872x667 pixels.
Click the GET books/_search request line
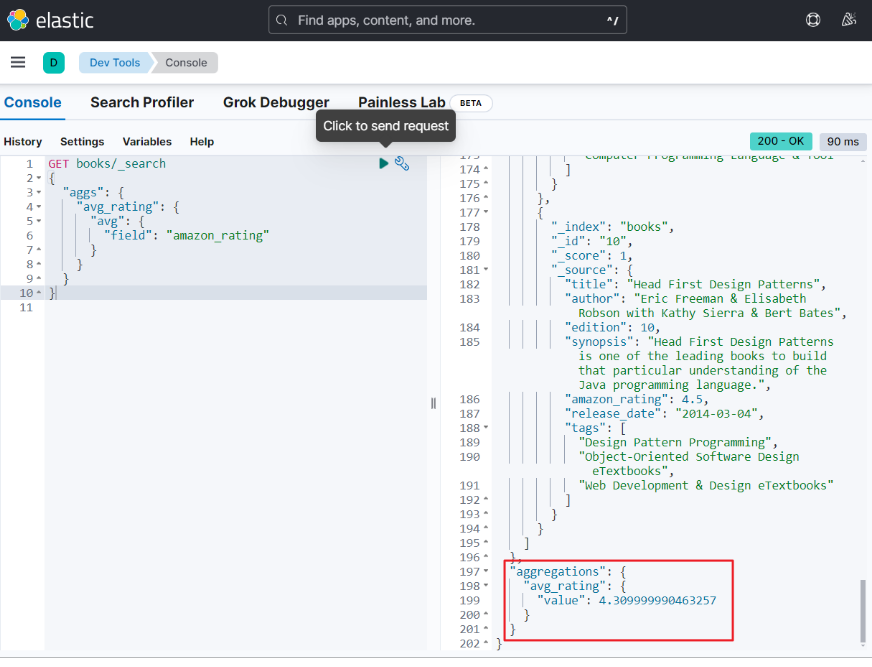[x=107, y=164]
